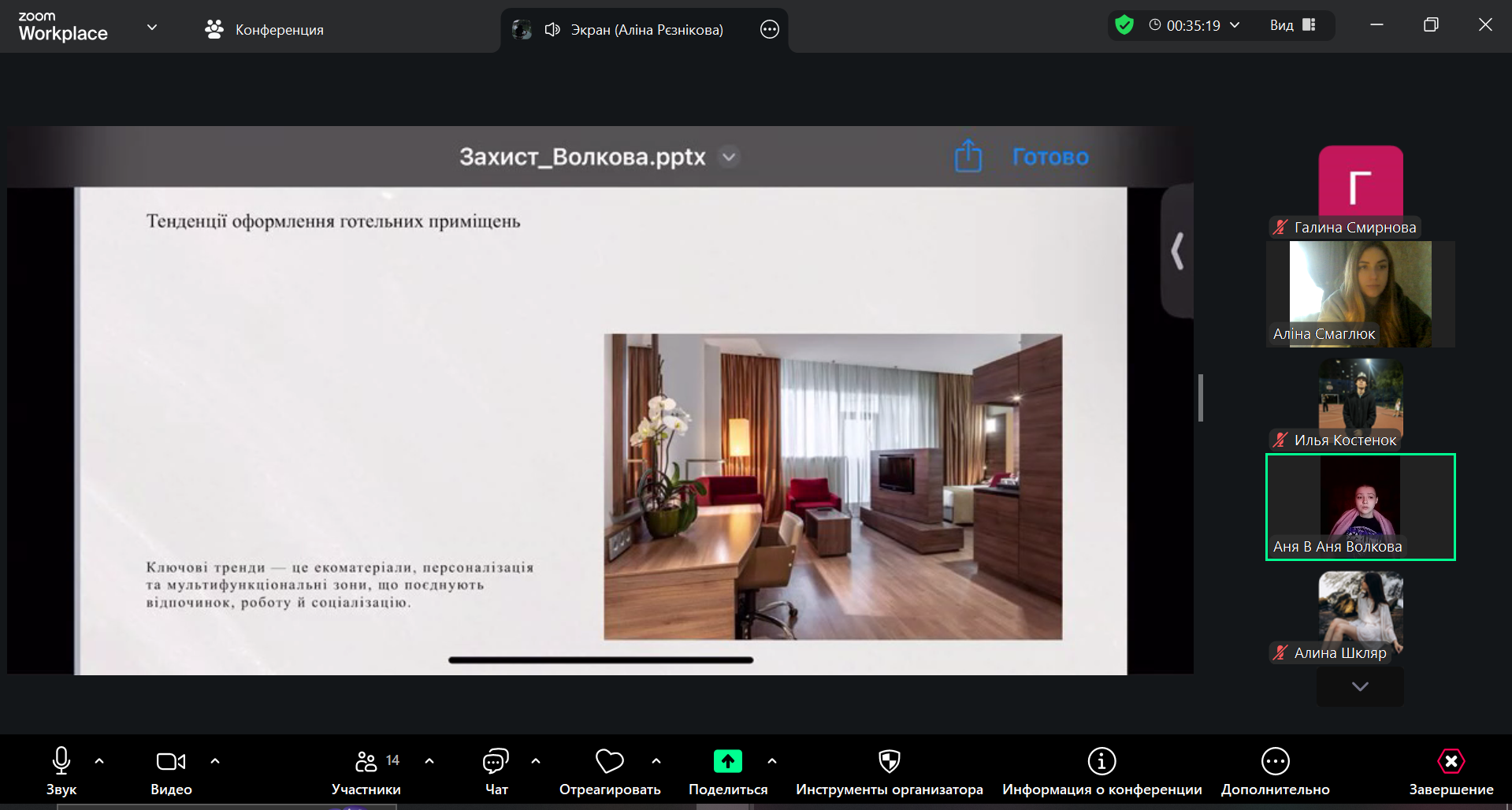Open the Вид layout menu
Screen dimensions: 1512x810
pyautogui.click(x=1292, y=25)
